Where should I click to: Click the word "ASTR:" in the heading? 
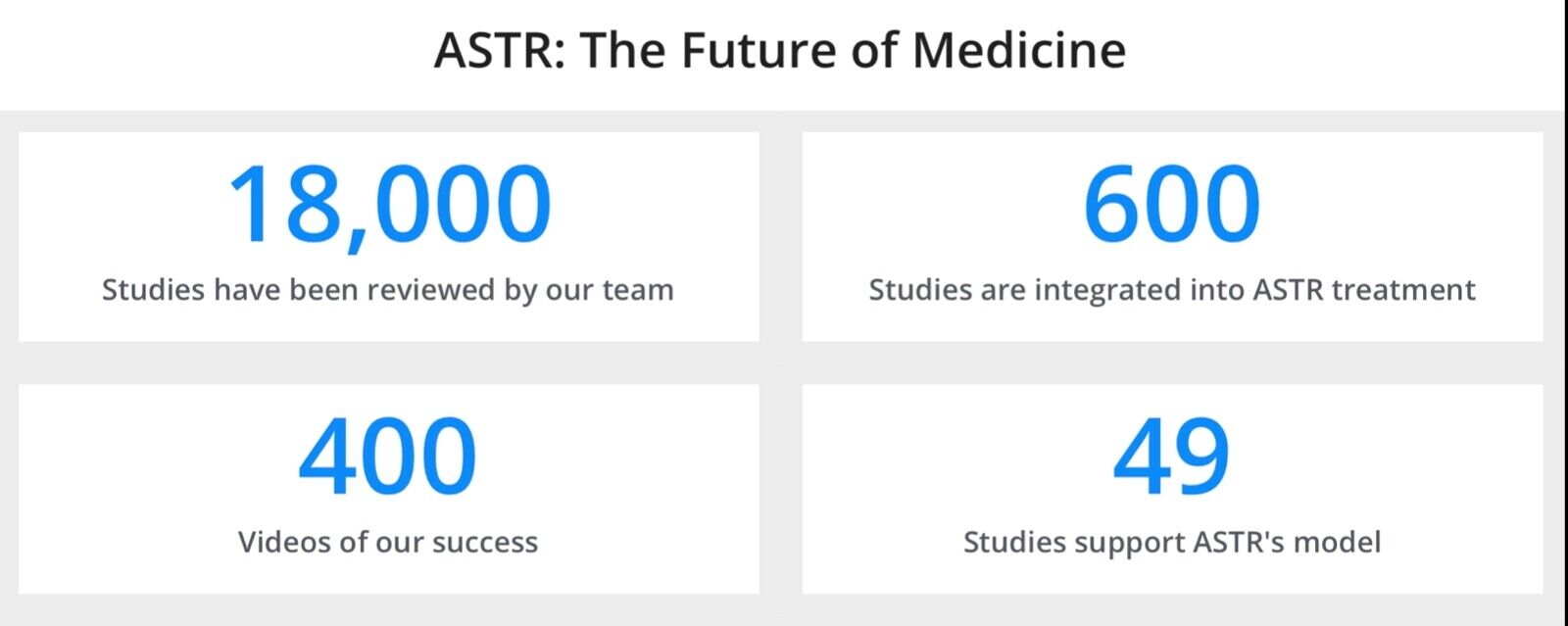tap(500, 51)
